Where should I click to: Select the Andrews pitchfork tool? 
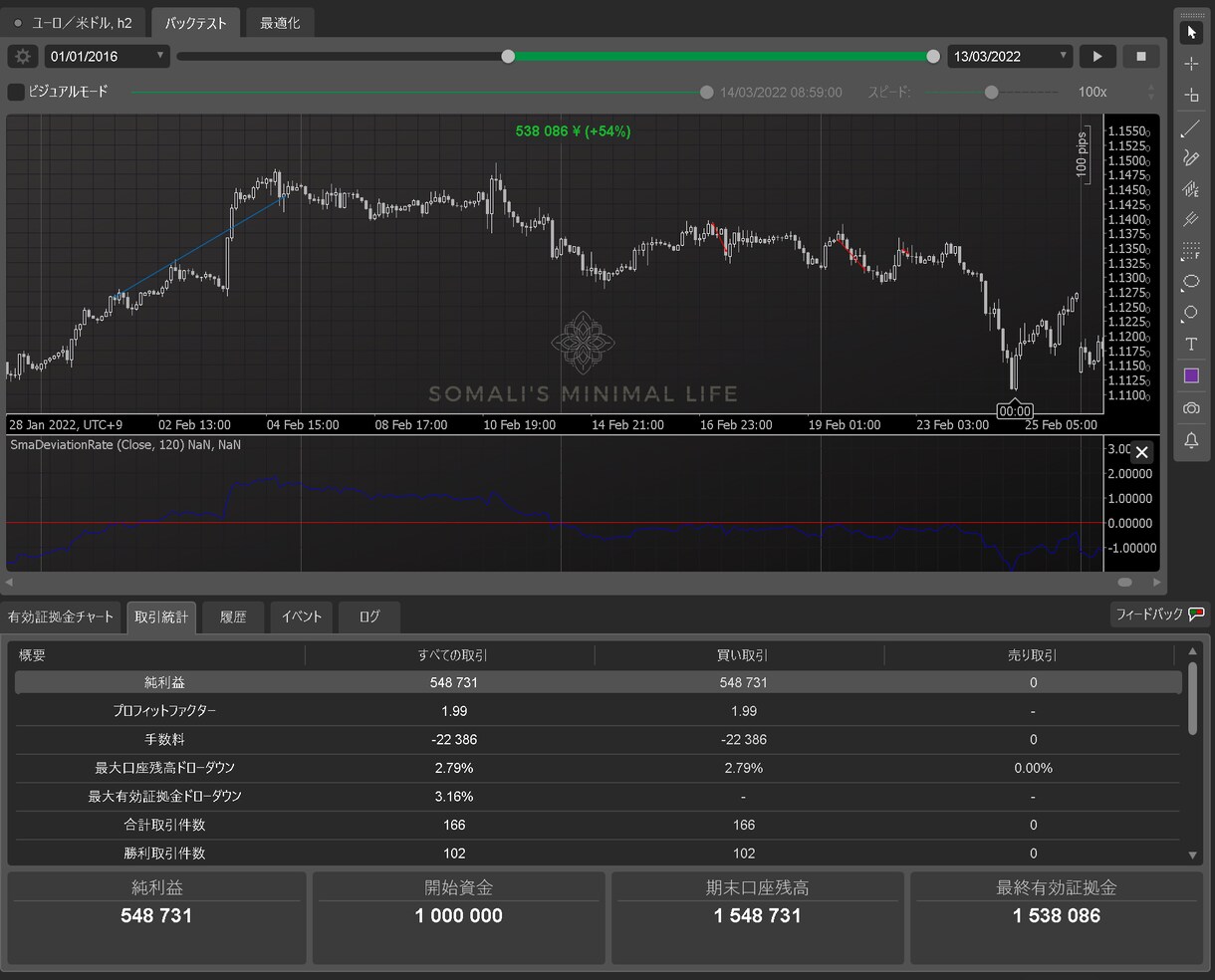[x=1191, y=220]
